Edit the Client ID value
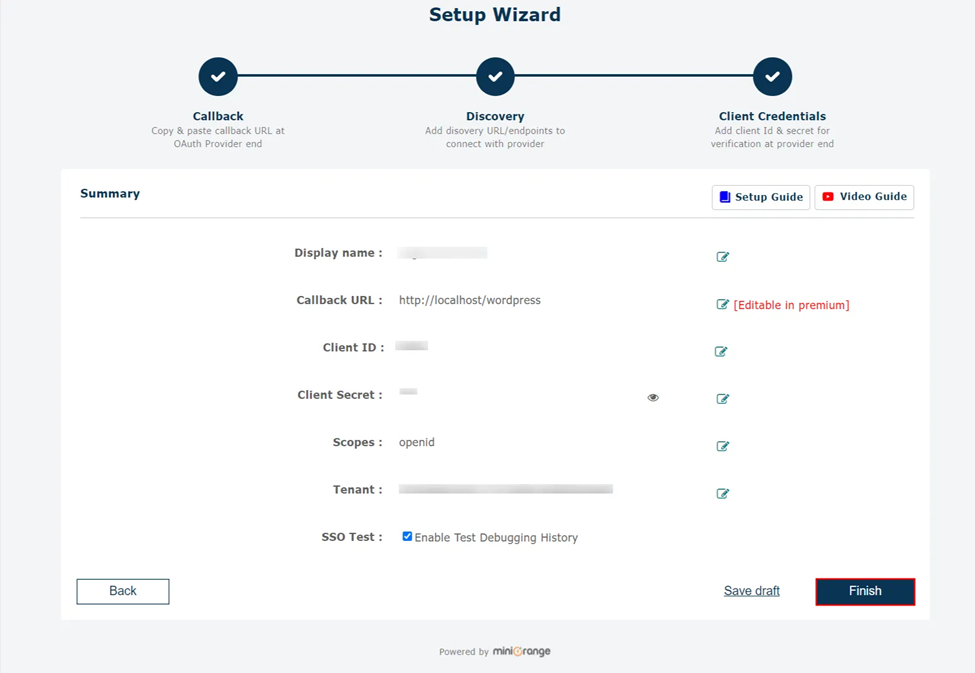 (x=721, y=351)
